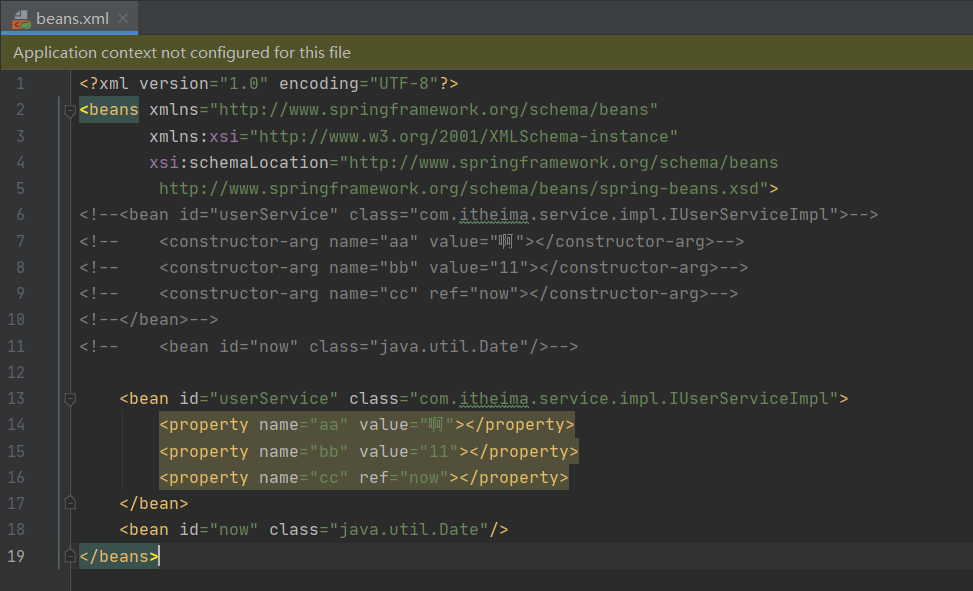The width and height of the screenshot is (973, 591).
Task: Click the fold end marker at line 17
Action: pos(70,503)
